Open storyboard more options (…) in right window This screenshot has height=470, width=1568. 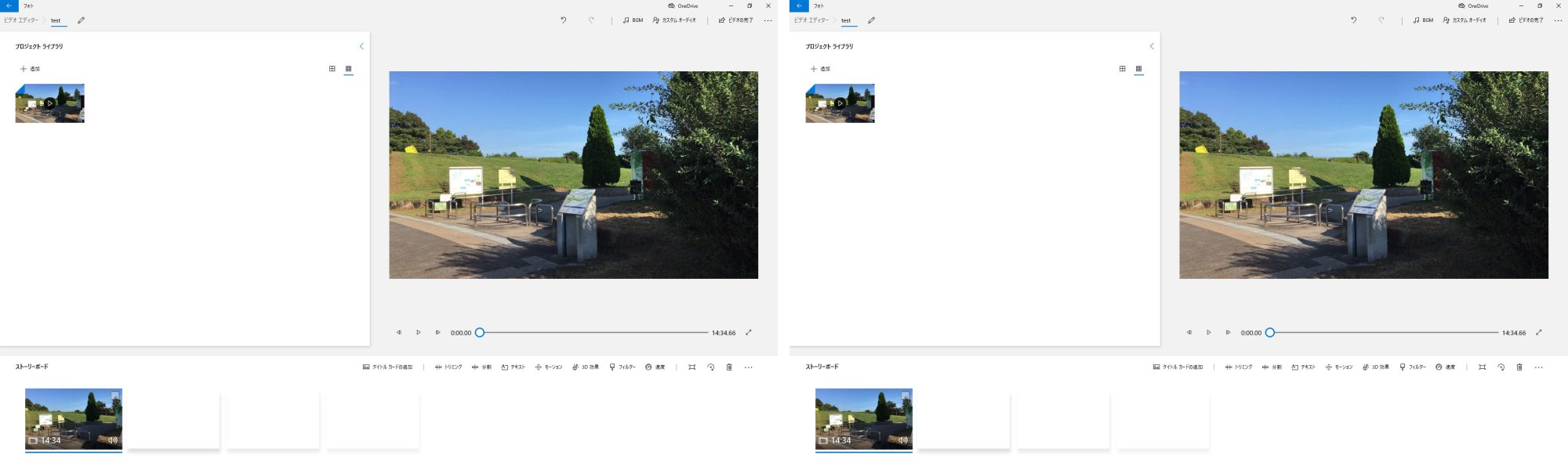(x=1538, y=367)
